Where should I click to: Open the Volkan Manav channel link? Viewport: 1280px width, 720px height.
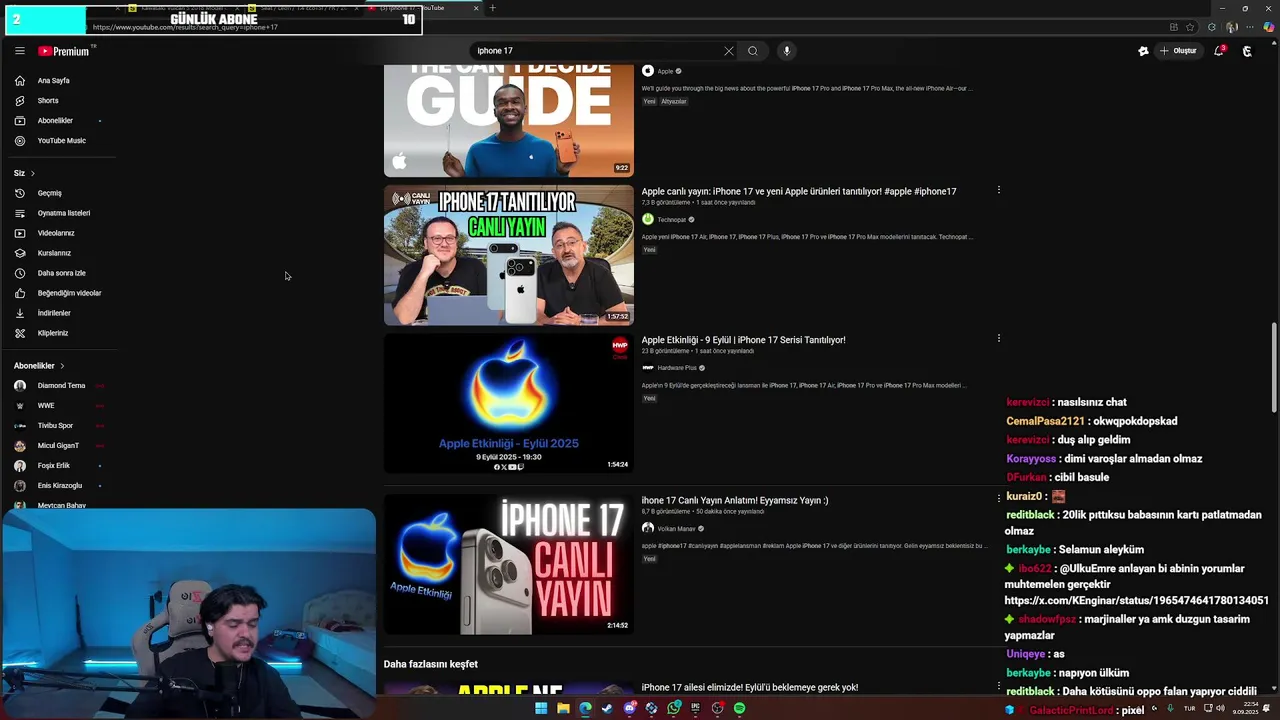click(x=676, y=529)
